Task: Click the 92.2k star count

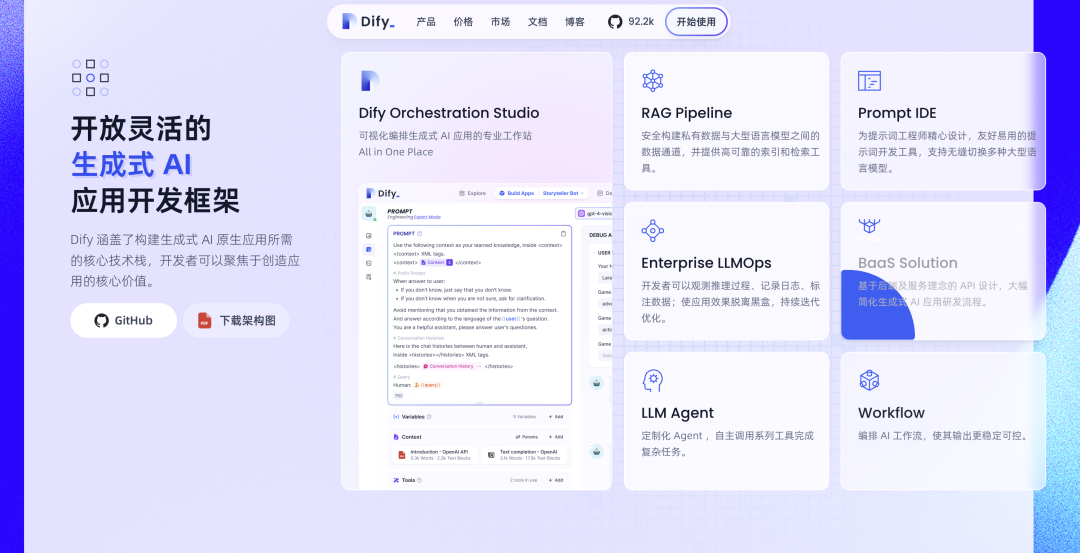Action: (641, 21)
